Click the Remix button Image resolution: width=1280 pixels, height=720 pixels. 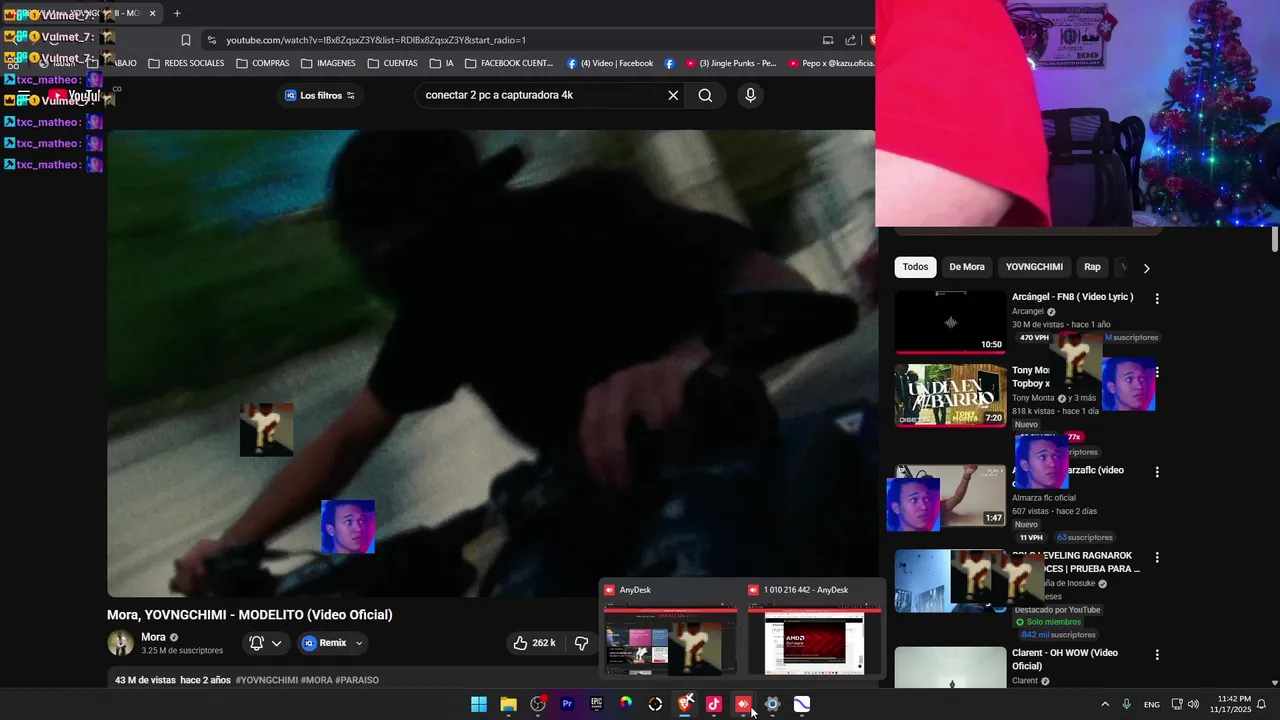[324, 643]
